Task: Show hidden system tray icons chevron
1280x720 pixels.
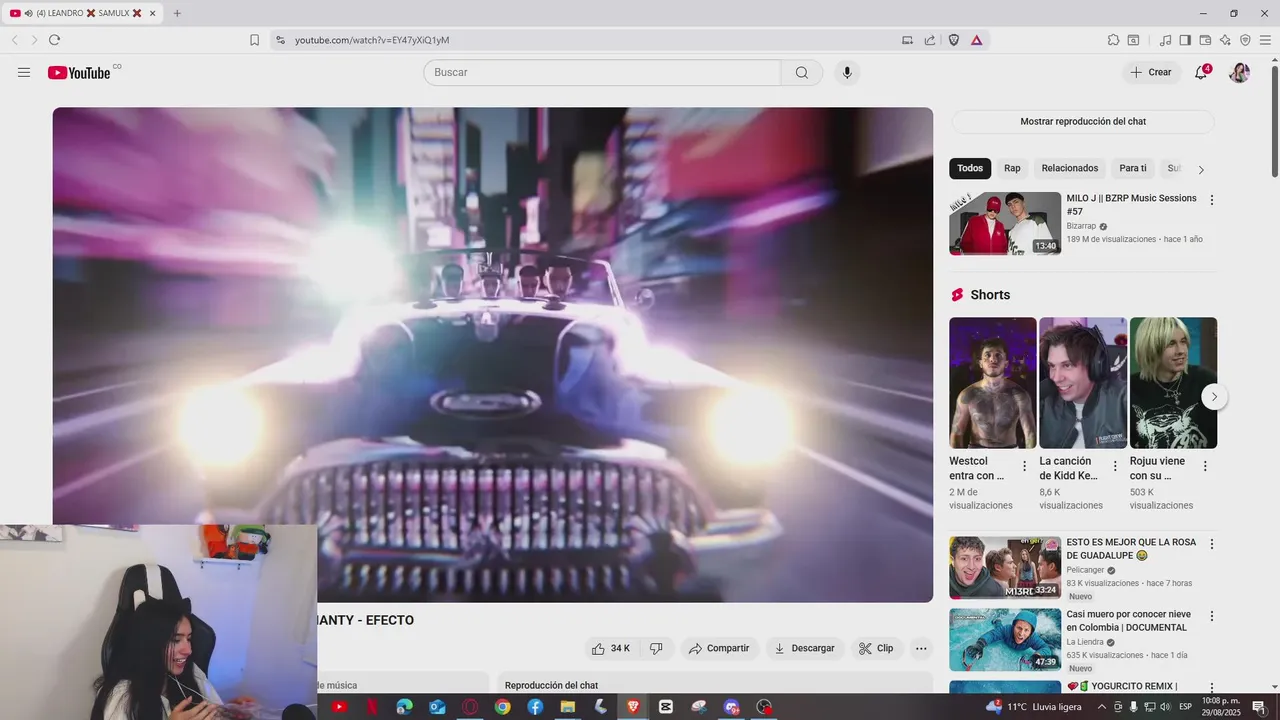Action: pos(1102,707)
